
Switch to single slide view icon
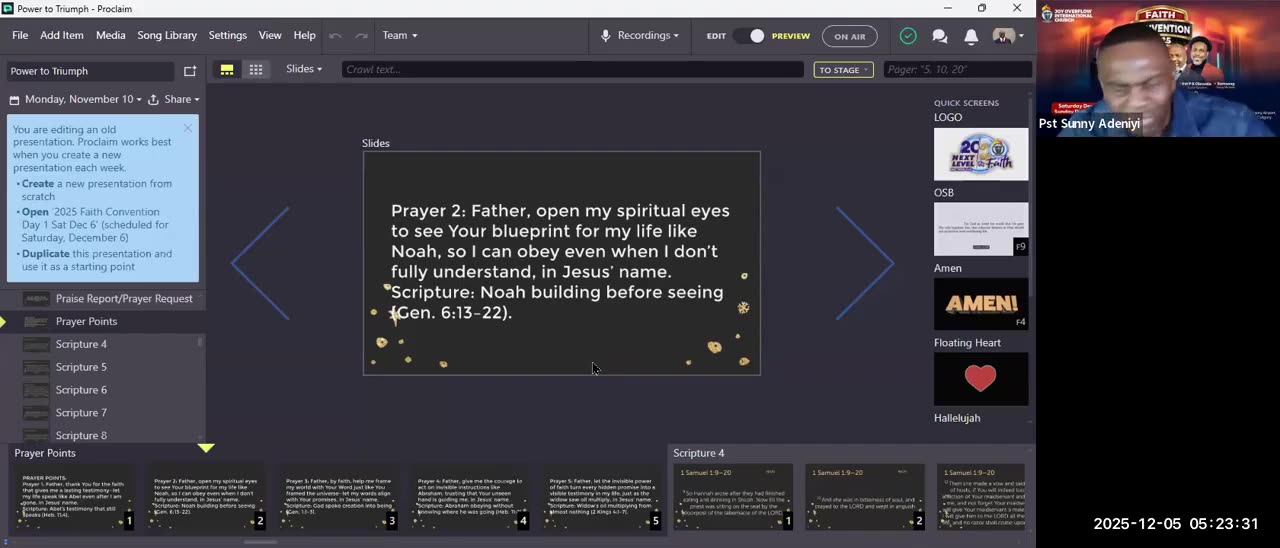click(x=227, y=69)
